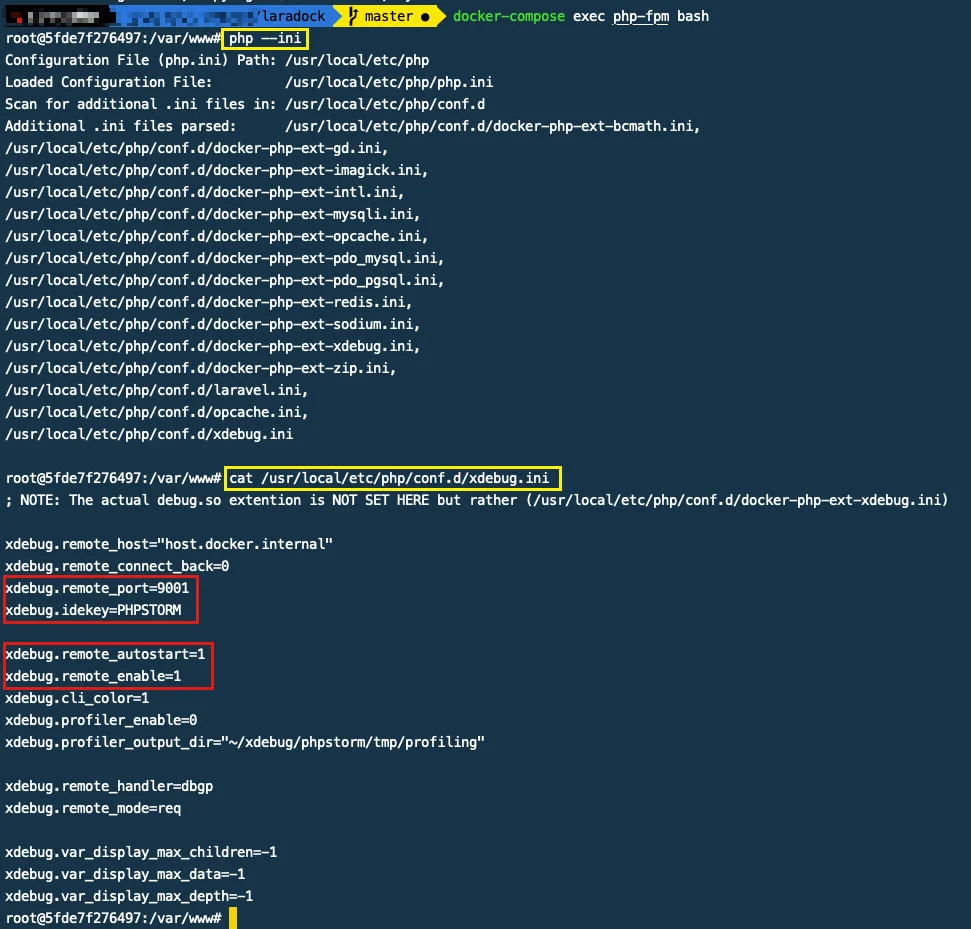
Task: Click the docker-php-ext-xdebug.ini path line
Action: click(x=212, y=346)
